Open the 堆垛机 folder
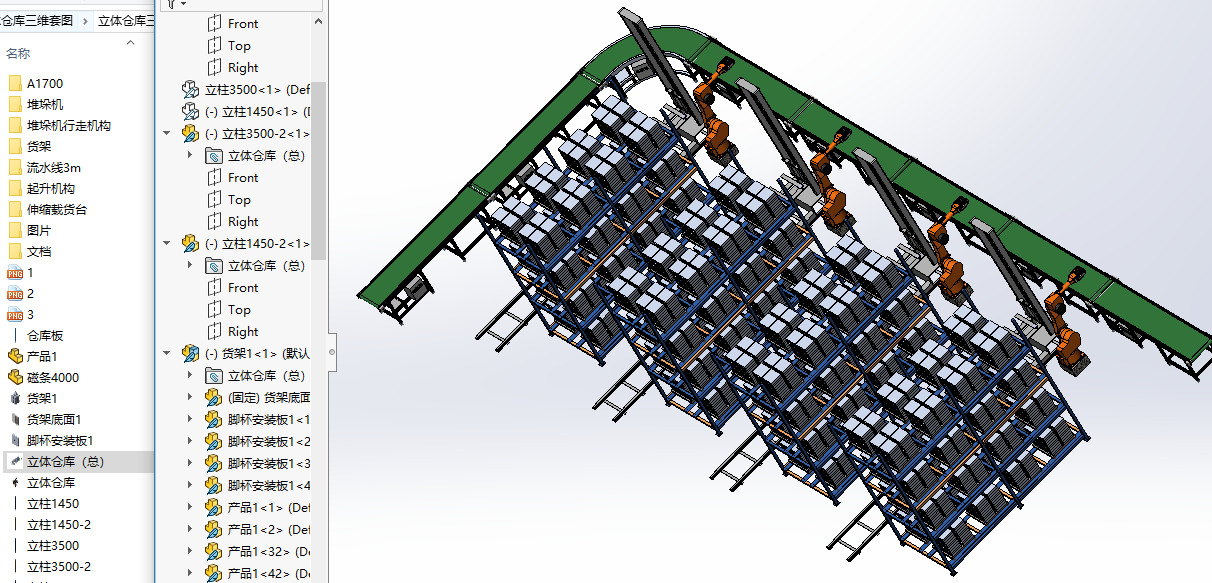1212x583 pixels. (x=45, y=105)
